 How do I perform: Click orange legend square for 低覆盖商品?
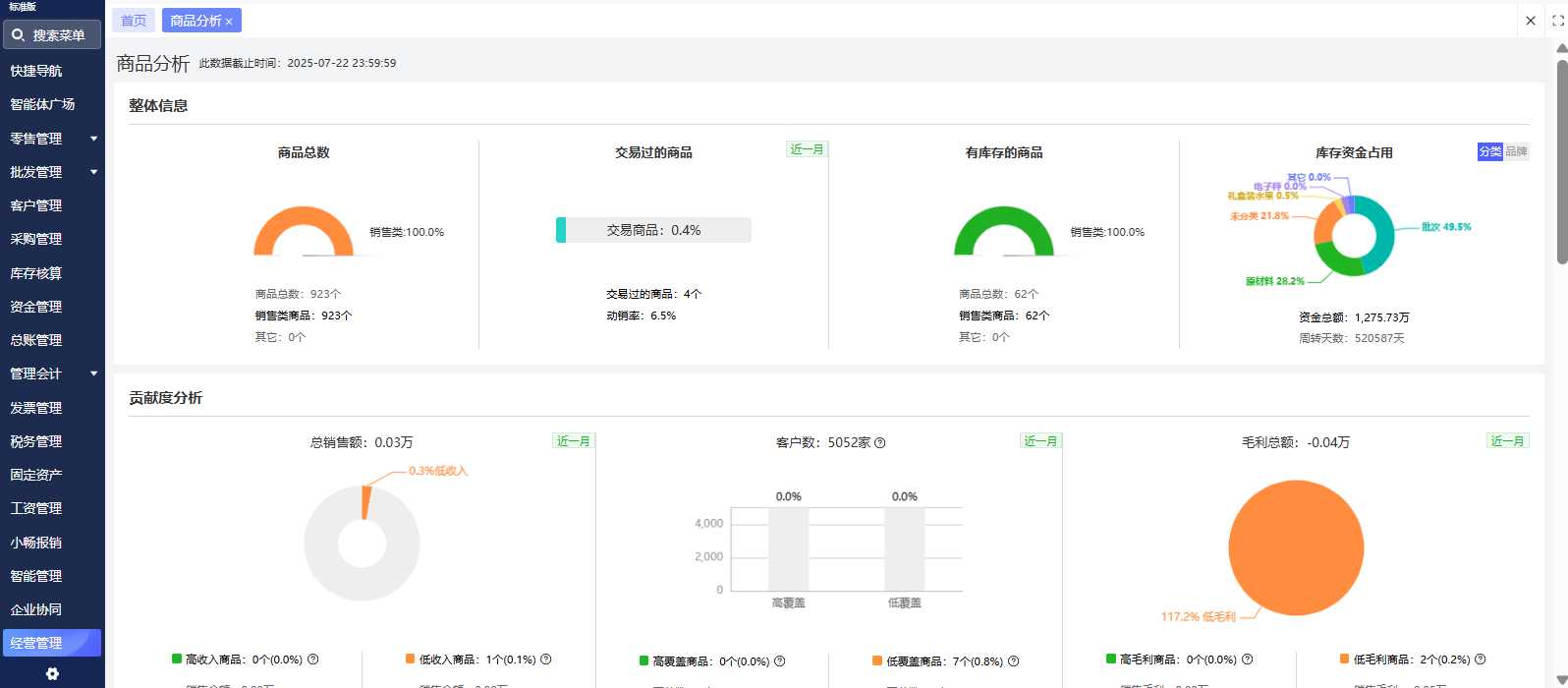click(x=877, y=660)
